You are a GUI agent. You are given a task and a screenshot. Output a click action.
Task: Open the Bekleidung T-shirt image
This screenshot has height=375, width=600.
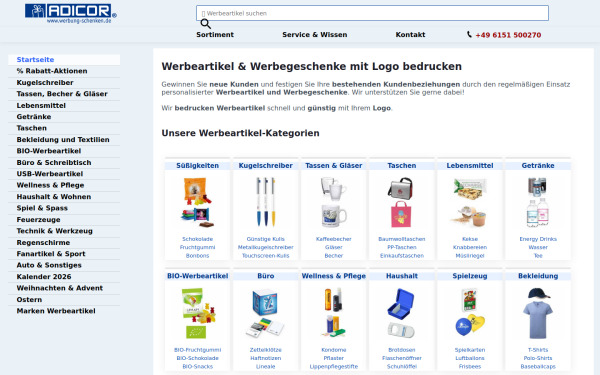pos(538,313)
